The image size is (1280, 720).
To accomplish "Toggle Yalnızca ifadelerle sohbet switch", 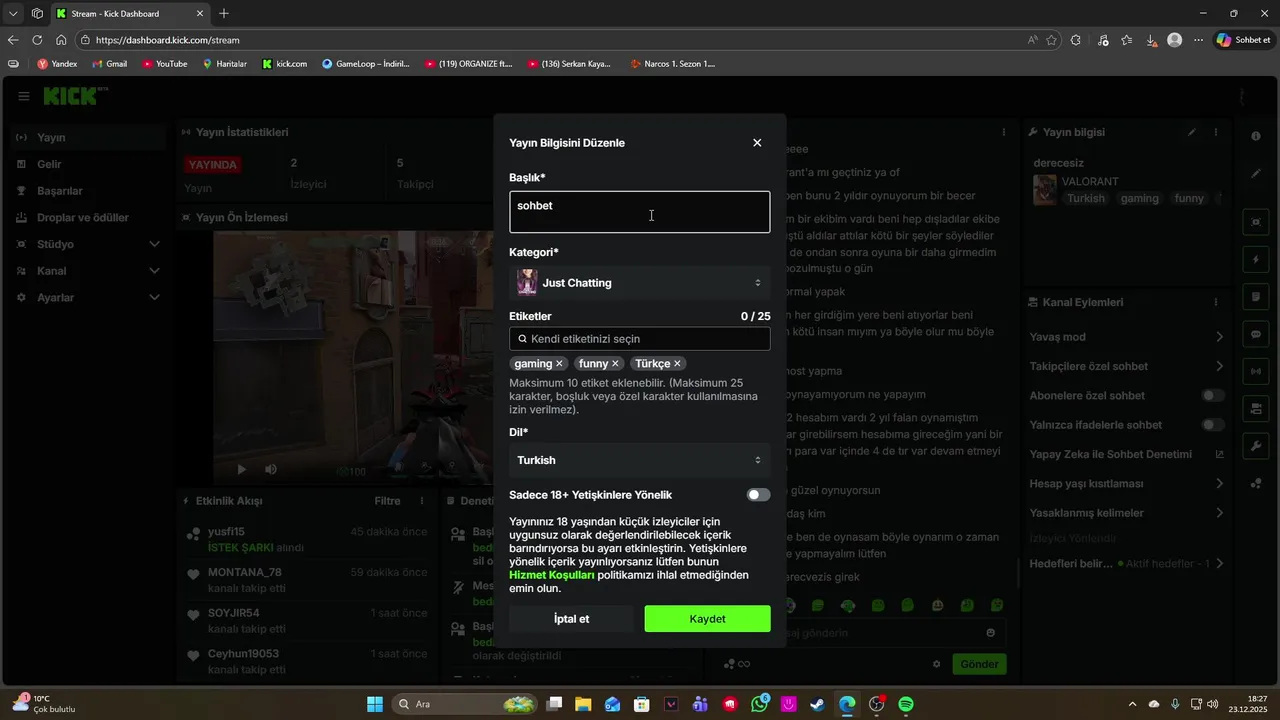I will (x=1212, y=425).
